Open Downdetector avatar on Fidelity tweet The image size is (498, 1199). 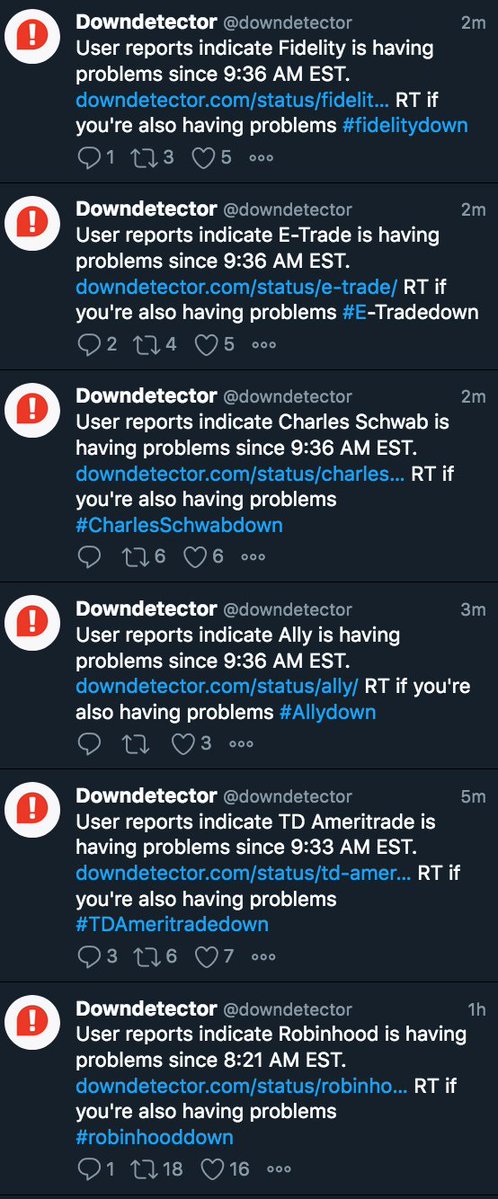point(32,37)
